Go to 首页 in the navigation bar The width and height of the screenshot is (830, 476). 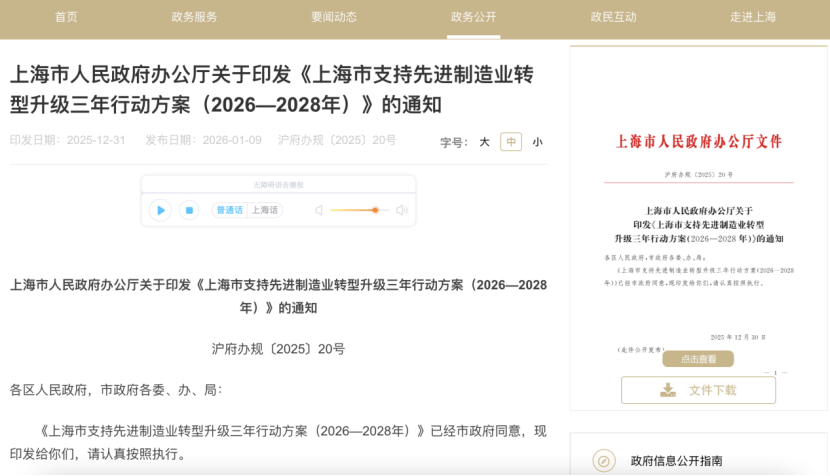click(67, 17)
